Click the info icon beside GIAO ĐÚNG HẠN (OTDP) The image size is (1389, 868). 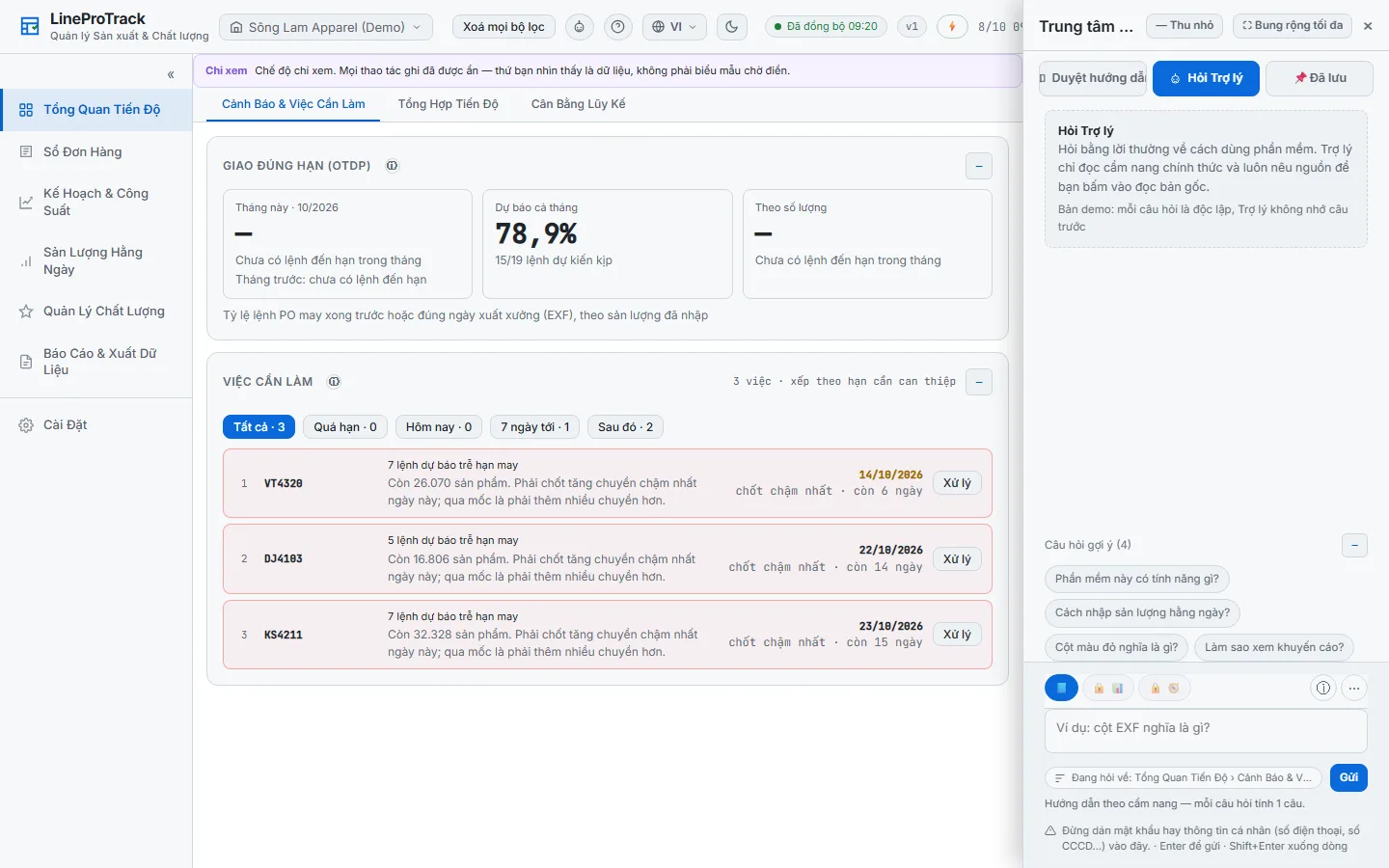pyautogui.click(x=393, y=166)
